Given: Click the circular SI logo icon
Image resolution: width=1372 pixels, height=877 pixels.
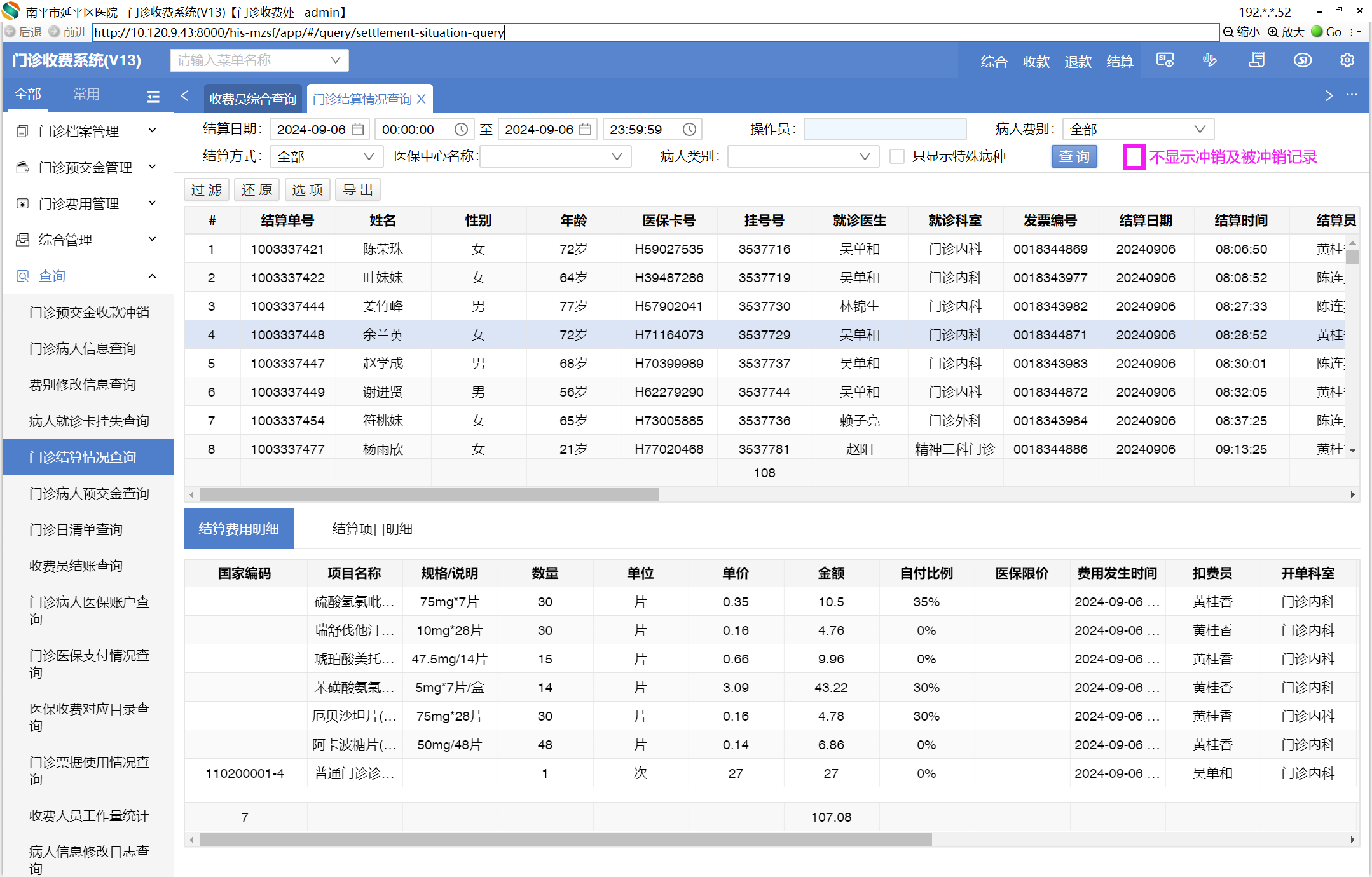Looking at the screenshot, I should point(1302,60).
